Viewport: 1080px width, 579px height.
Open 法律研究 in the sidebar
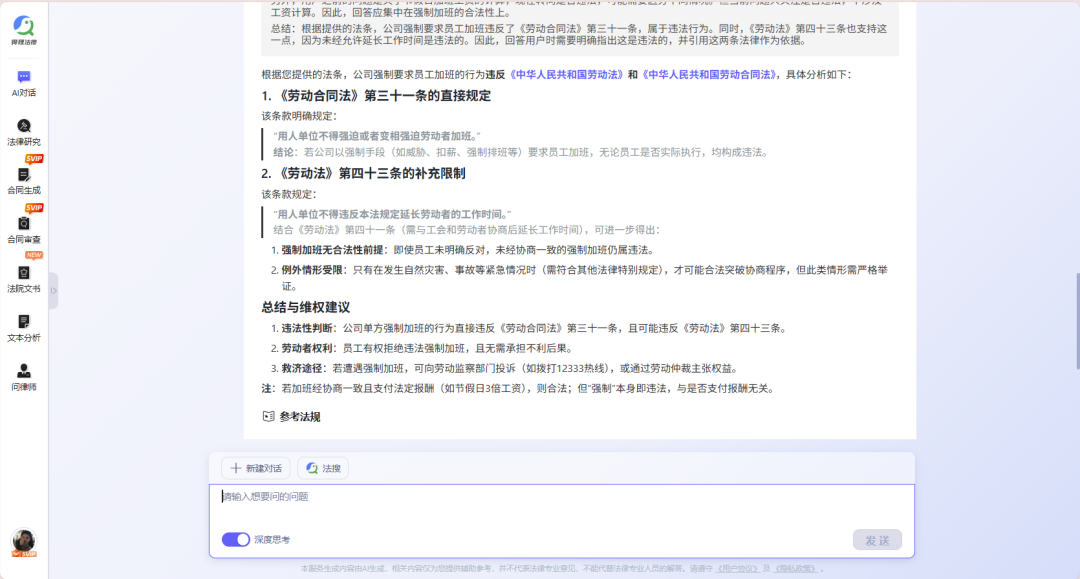(x=23, y=133)
